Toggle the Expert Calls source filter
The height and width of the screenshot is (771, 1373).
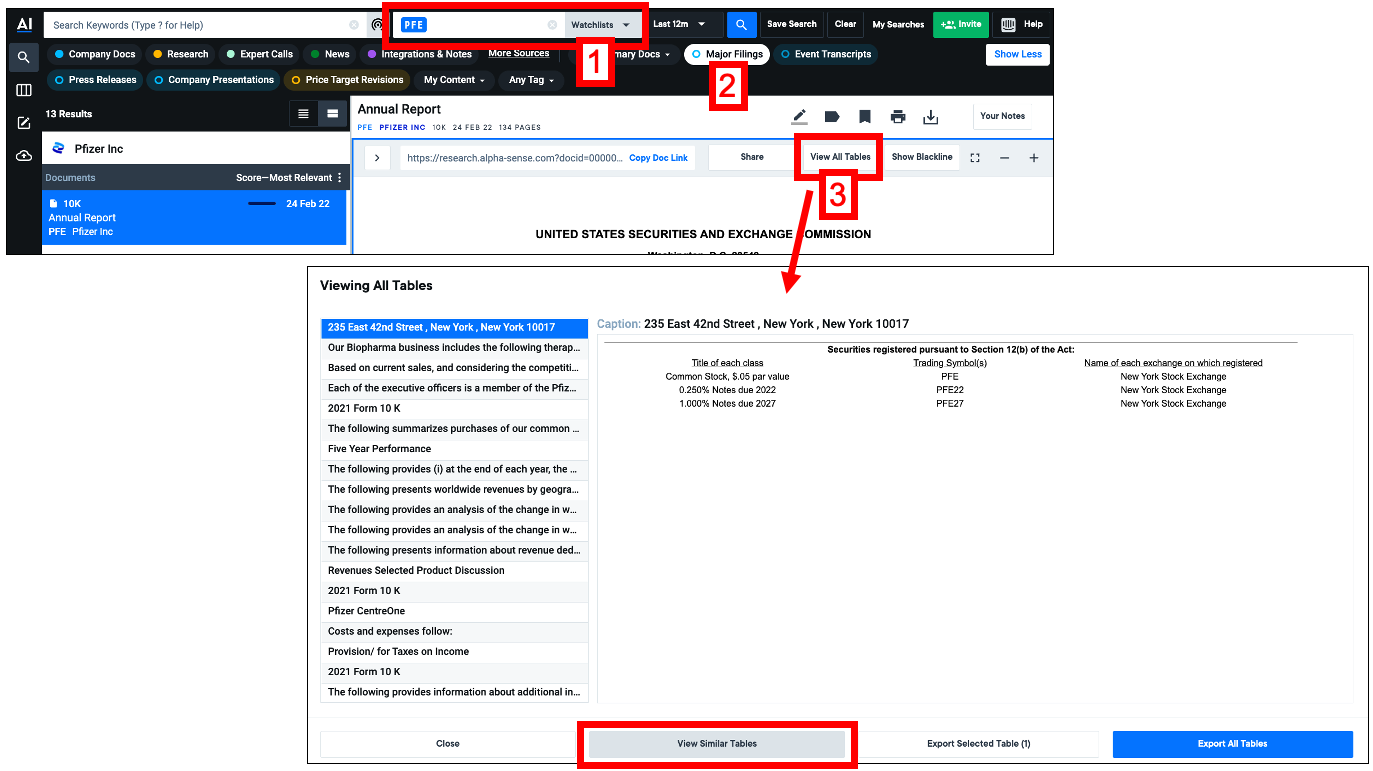coord(260,54)
